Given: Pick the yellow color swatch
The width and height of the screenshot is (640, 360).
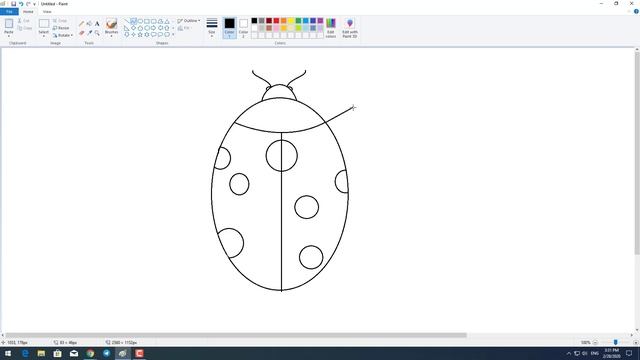Looking at the screenshot, I should click(291, 20).
